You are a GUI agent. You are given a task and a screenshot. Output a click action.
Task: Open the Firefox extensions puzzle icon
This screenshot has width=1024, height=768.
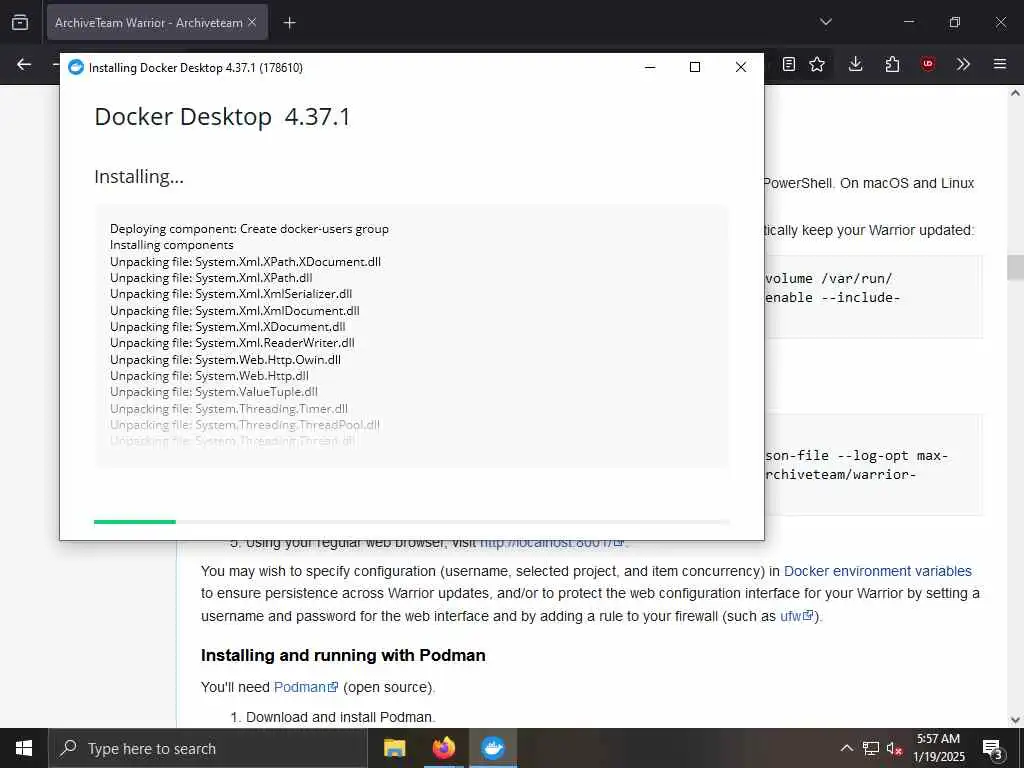[892, 64]
